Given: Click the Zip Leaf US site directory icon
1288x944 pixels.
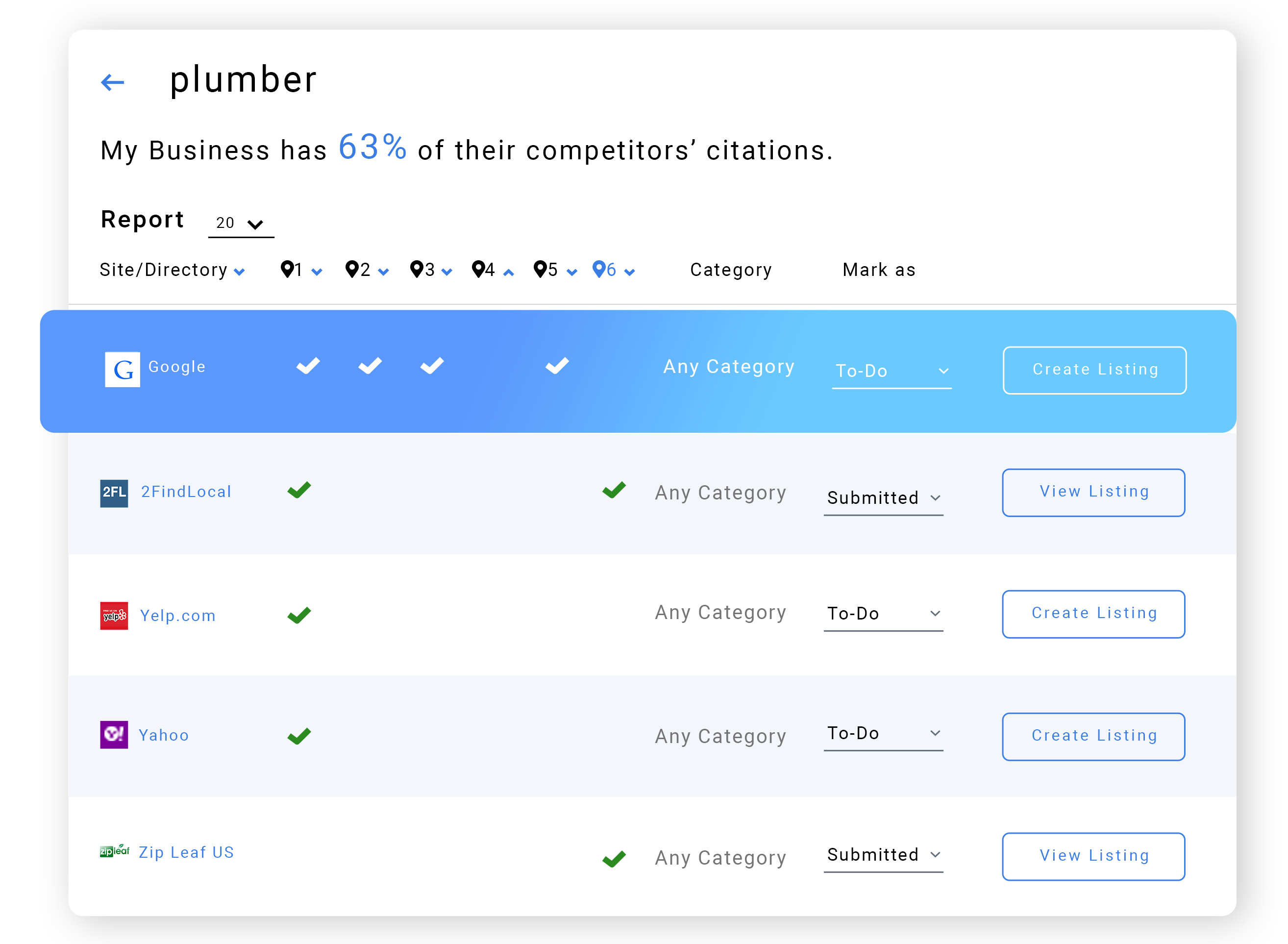Looking at the screenshot, I should coord(113,852).
